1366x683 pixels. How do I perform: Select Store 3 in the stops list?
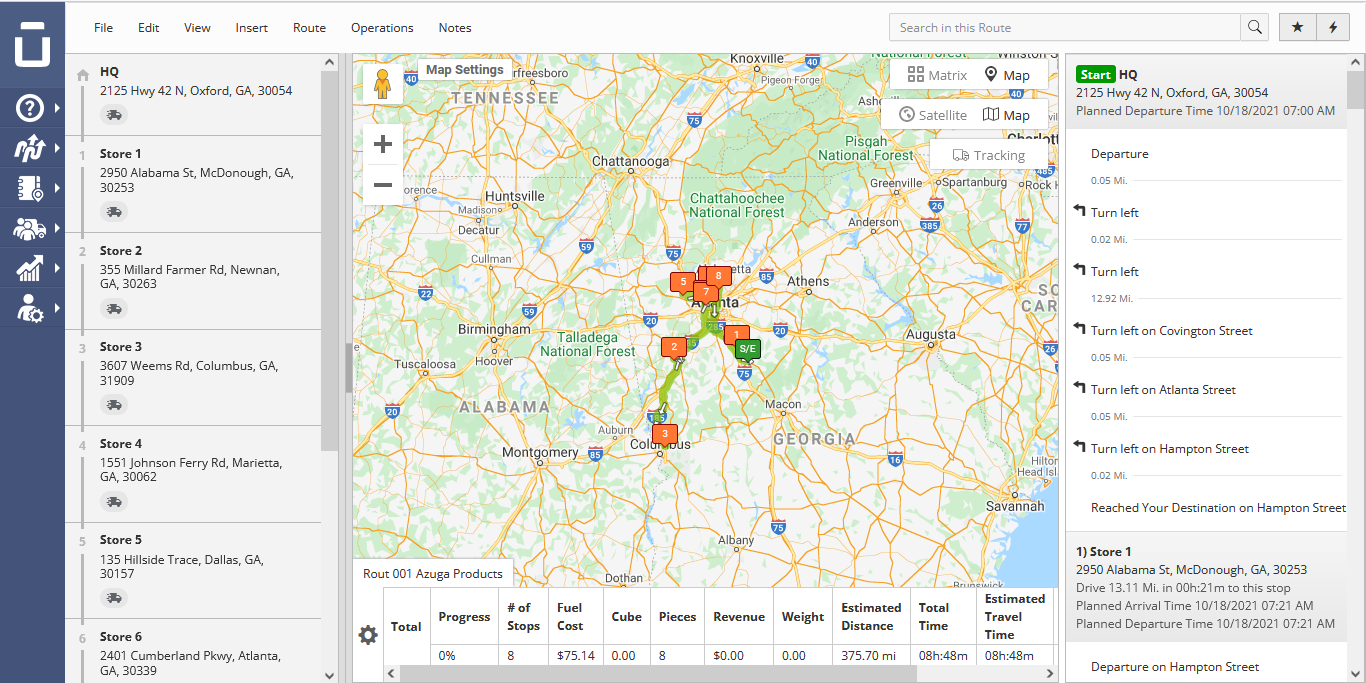click(x=193, y=378)
